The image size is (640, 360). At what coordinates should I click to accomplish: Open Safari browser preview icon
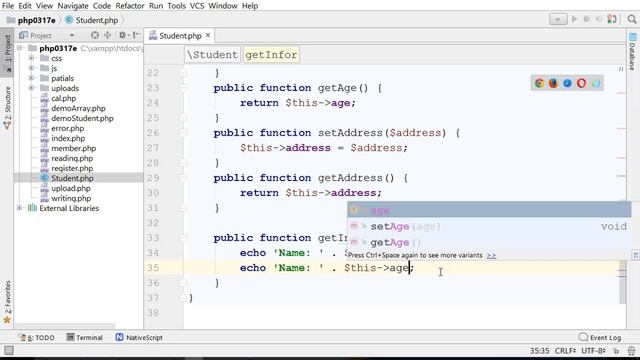point(567,83)
